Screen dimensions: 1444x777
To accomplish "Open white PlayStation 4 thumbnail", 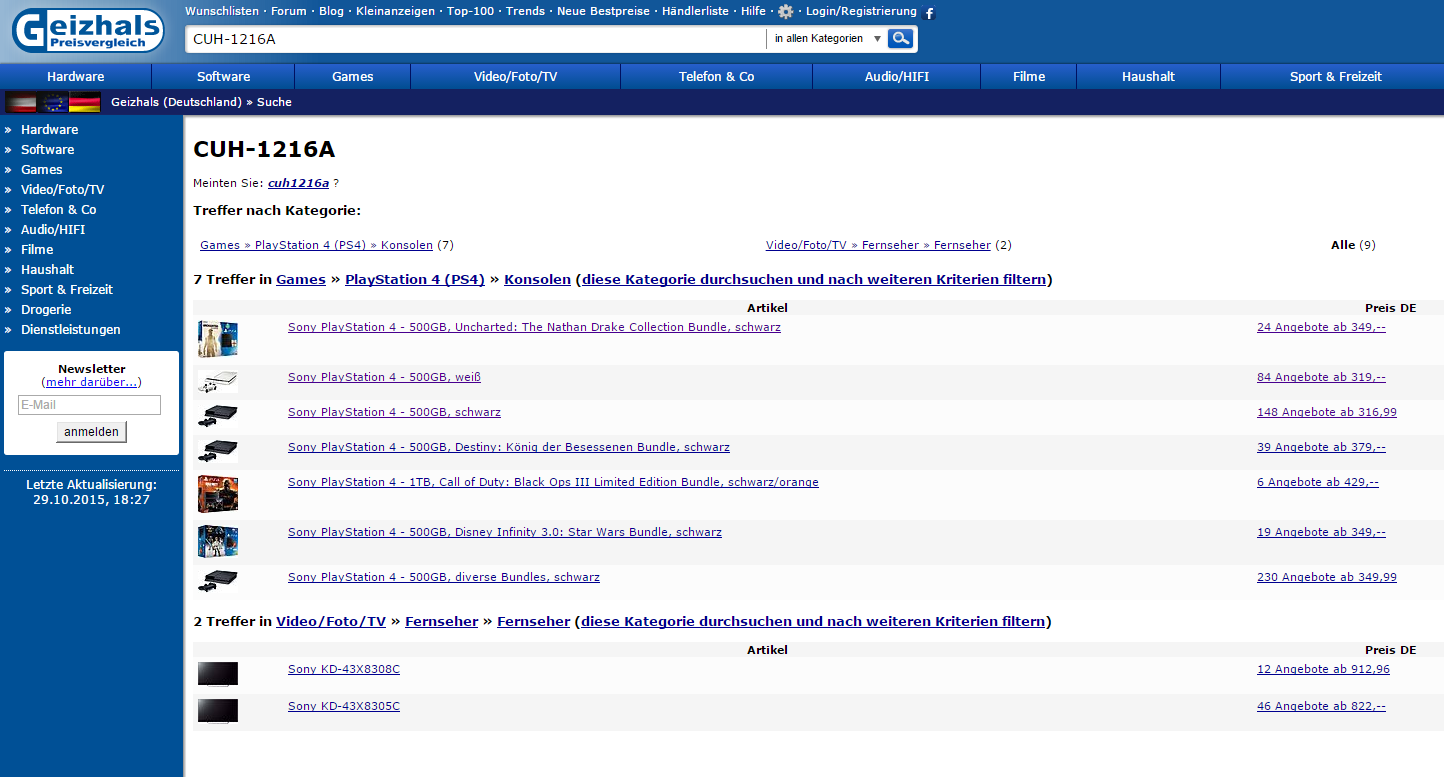I will click(218, 382).
